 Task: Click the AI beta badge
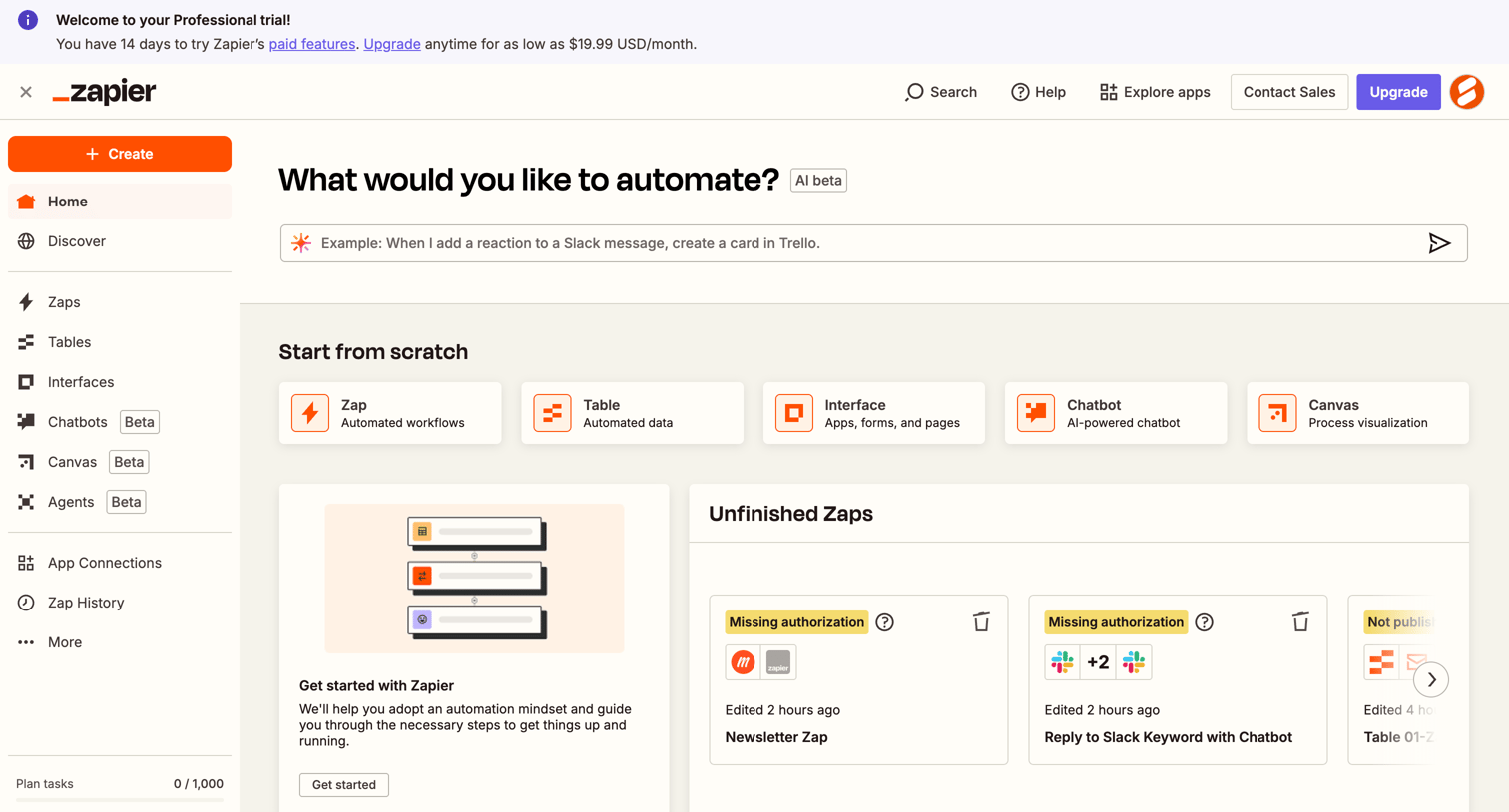pos(818,181)
